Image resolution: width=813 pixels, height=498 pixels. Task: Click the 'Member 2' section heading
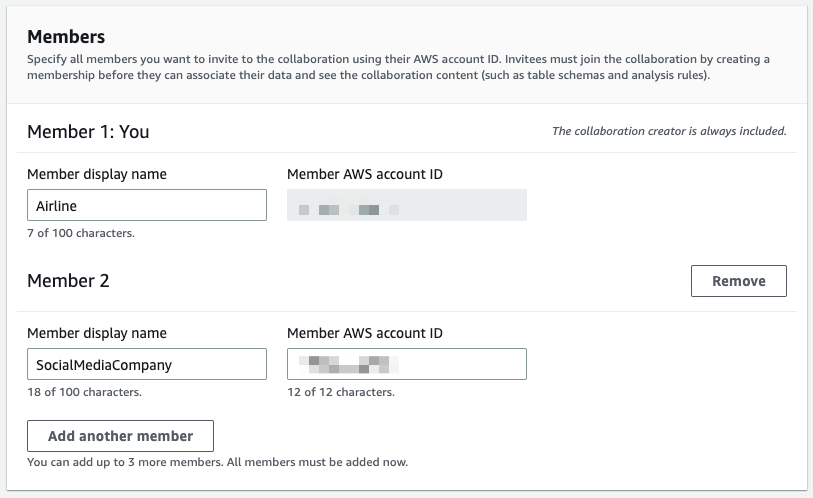[68, 281]
